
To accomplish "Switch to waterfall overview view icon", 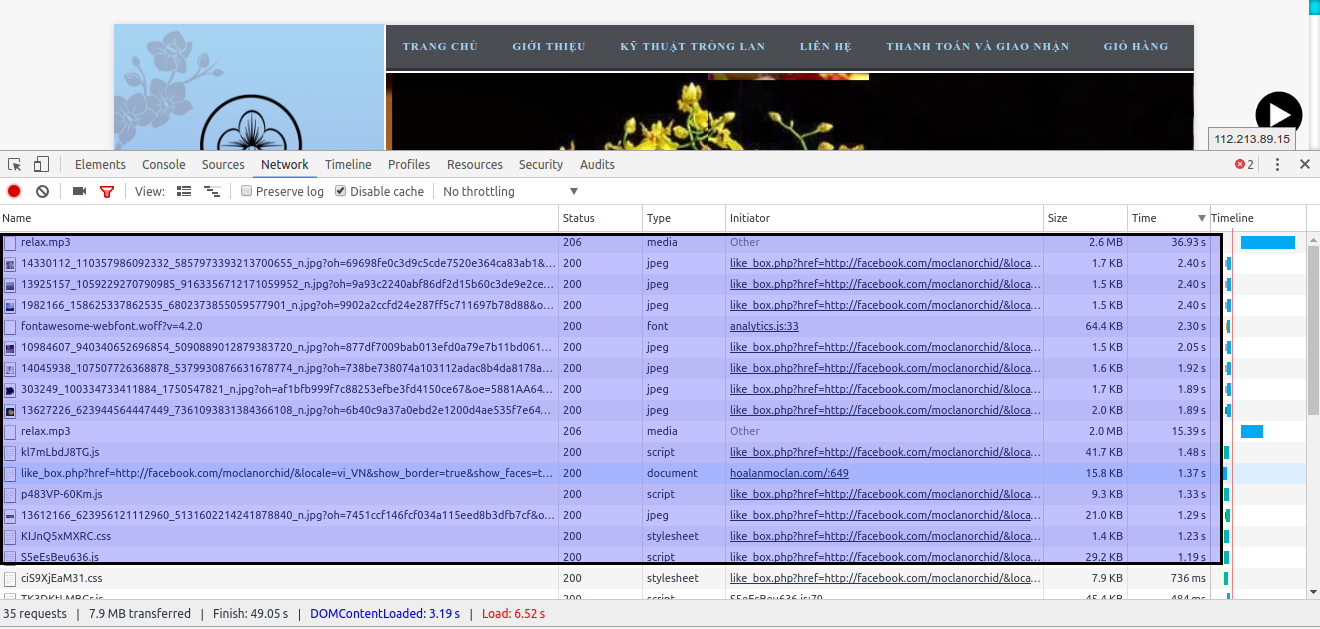I will [211, 191].
